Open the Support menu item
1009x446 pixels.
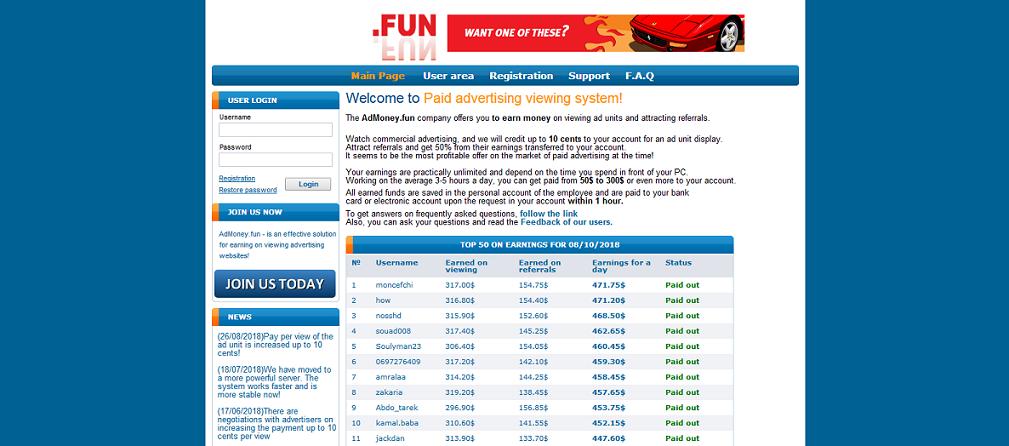tap(589, 76)
